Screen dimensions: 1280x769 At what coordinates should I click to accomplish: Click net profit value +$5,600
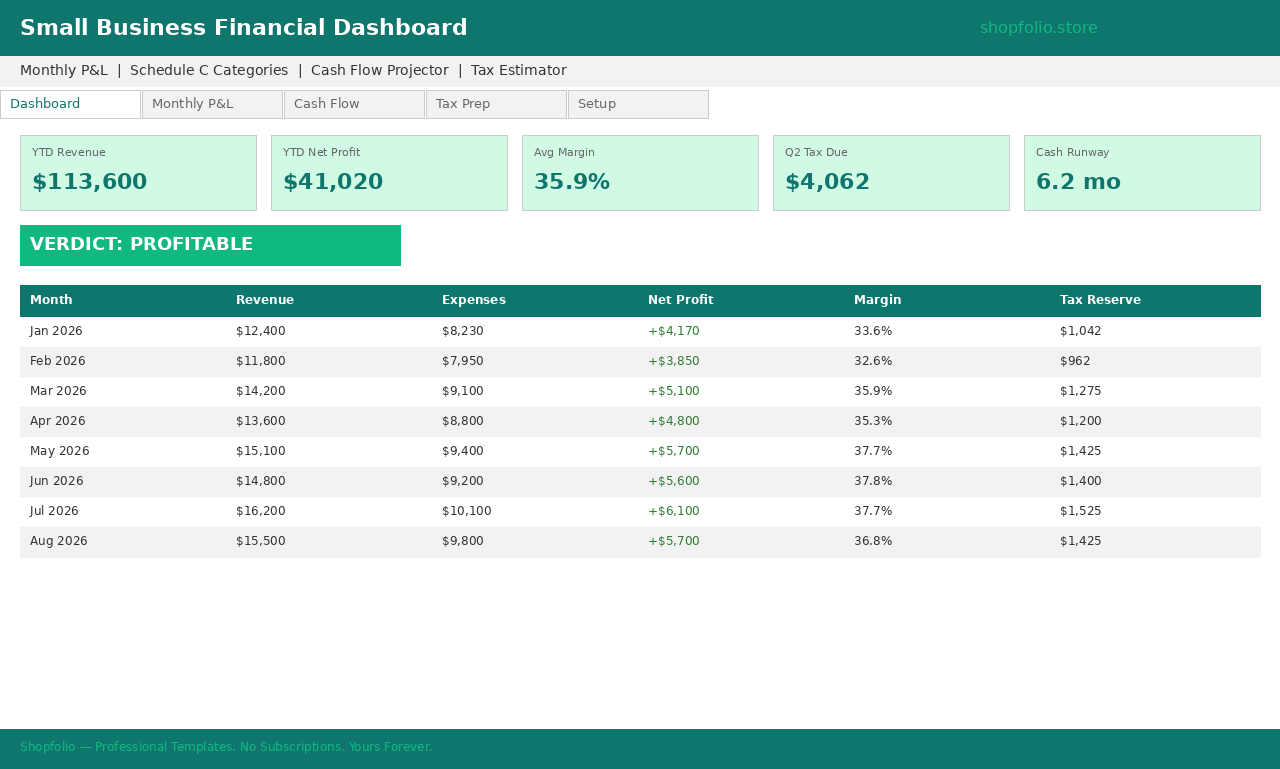coord(674,481)
